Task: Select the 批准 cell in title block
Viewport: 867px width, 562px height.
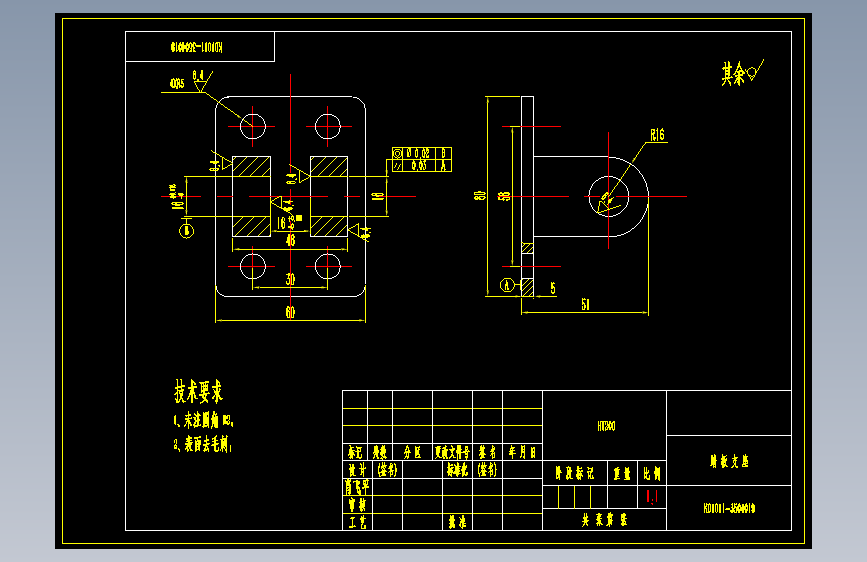Action: 457,522
